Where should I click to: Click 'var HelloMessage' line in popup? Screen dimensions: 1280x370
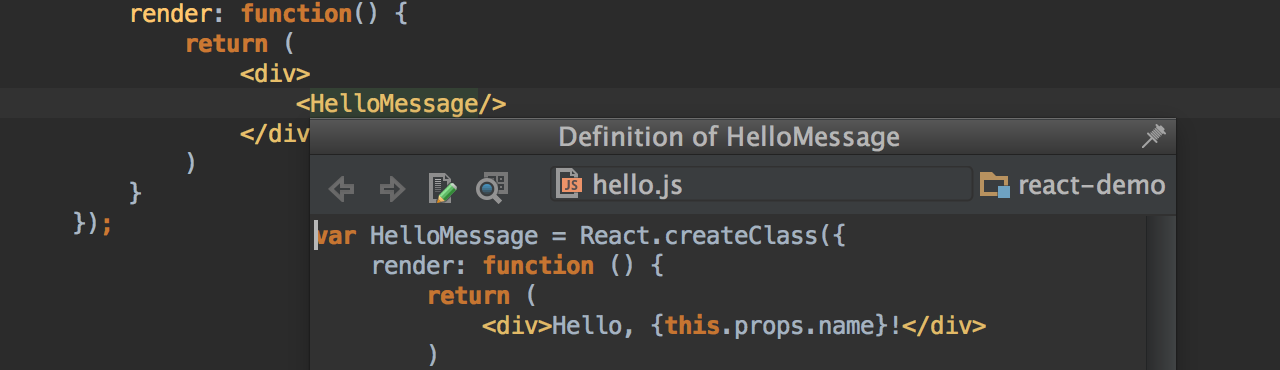point(580,236)
